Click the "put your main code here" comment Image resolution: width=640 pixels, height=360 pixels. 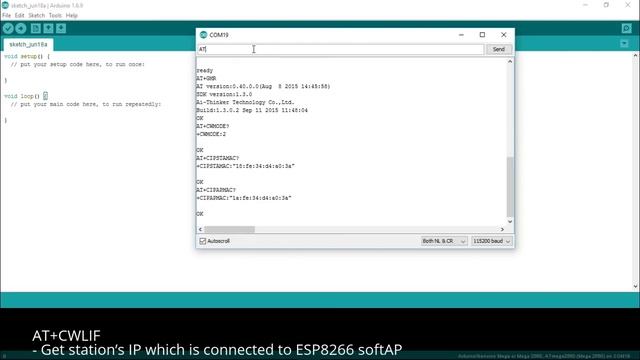pyautogui.click(x=86, y=104)
